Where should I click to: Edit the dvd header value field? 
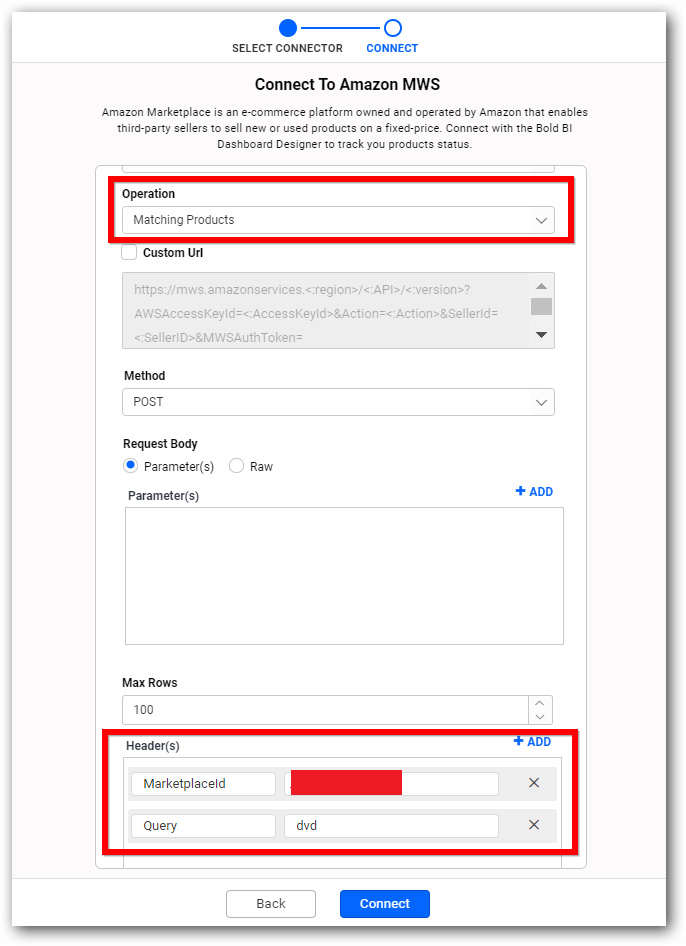(x=392, y=826)
